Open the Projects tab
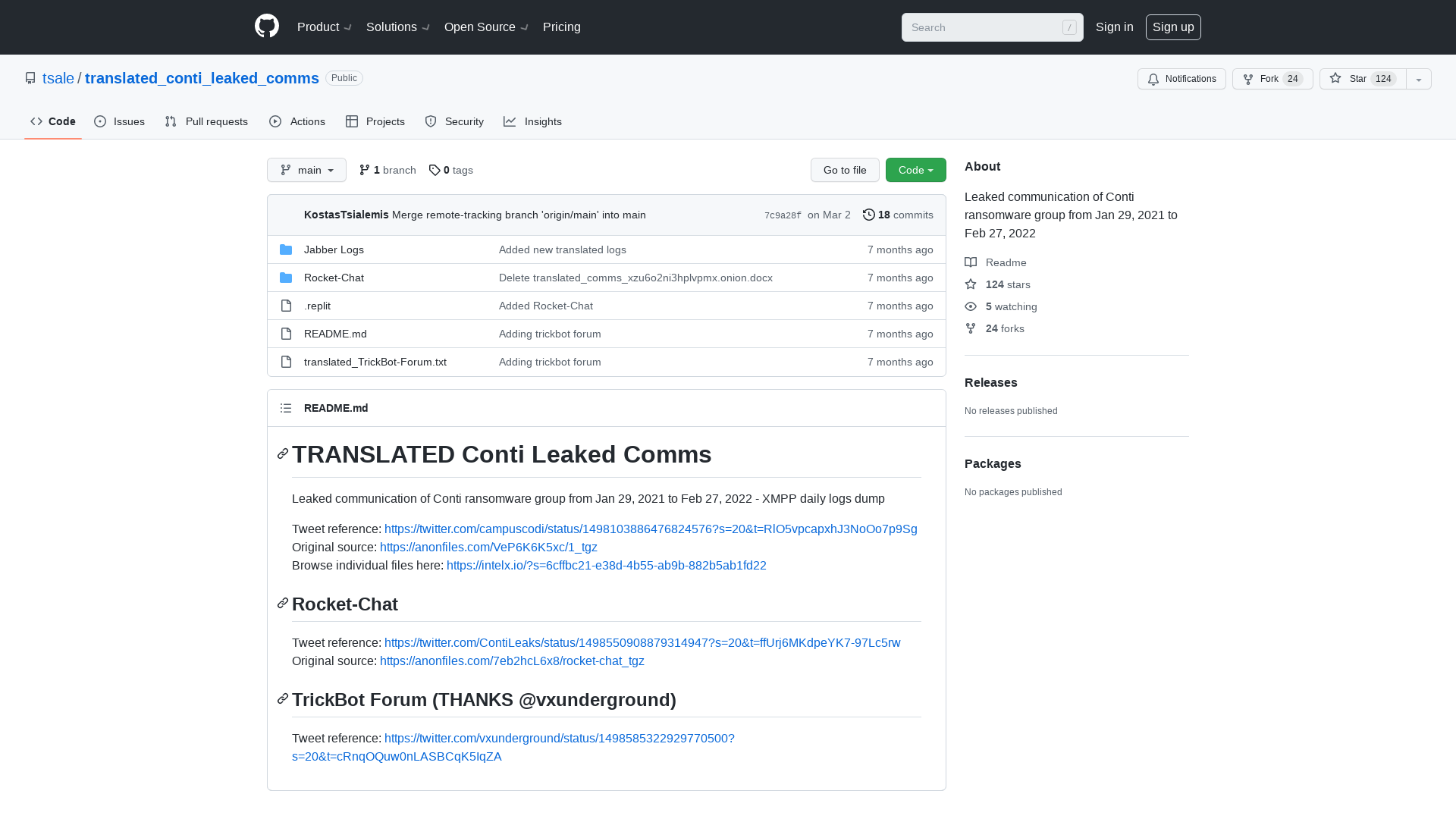This screenshot has height=819, width=1456. point(375,121)
